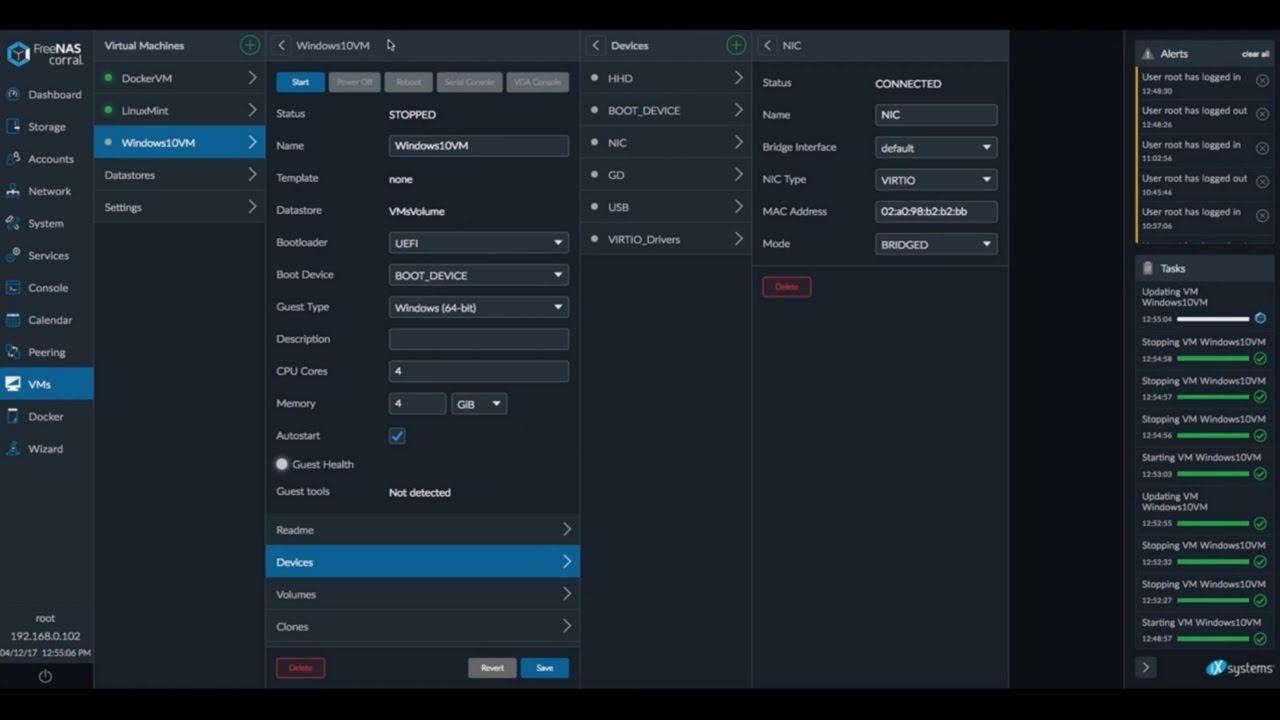1280x720 pixels.
Task: Click the Memory amount input field
Action: (417, 403)
